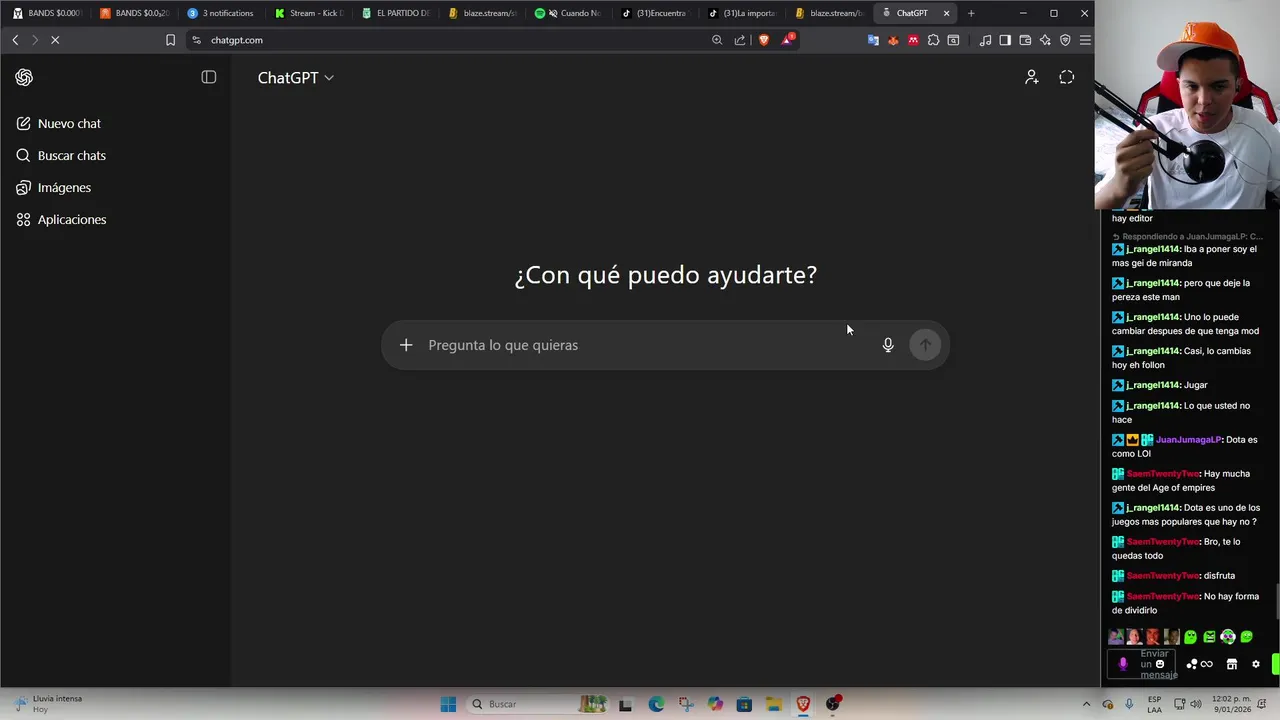Click the purple microphone in chat input
This screenshot has height=720, width=1280.
click(1123, 664)
